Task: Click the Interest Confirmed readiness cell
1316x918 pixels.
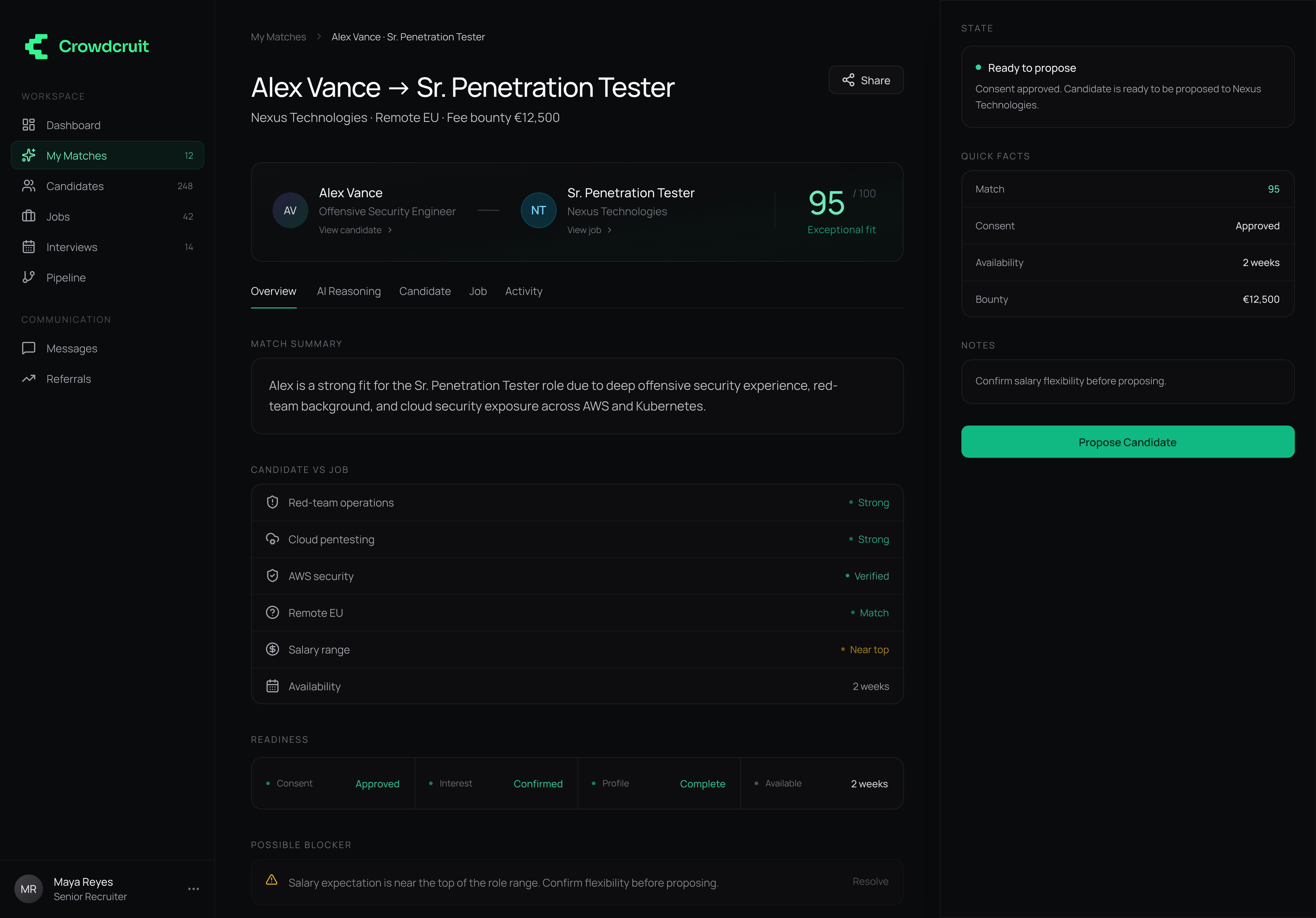Action: 496,783
